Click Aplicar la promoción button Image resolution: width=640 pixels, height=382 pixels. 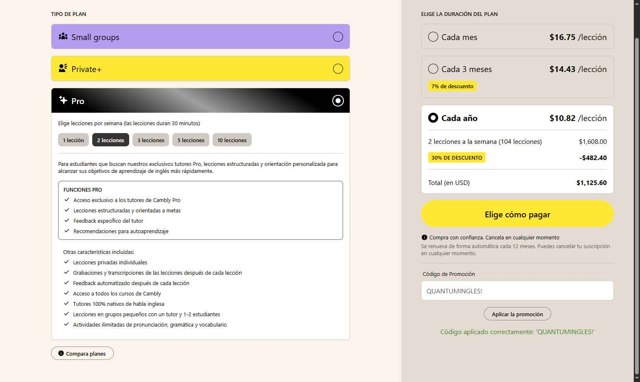coord(517,314)
